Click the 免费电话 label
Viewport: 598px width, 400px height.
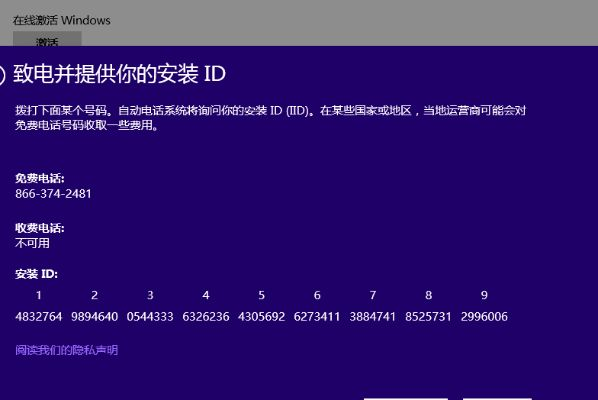coord(40,178)
